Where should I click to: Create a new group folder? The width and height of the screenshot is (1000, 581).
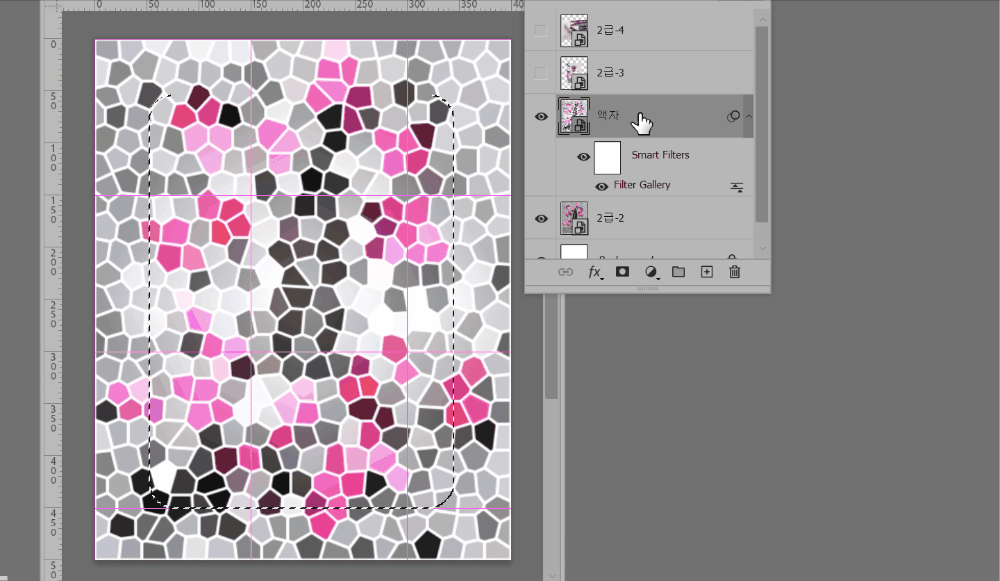pyautogui.click(x=679, y=272)
